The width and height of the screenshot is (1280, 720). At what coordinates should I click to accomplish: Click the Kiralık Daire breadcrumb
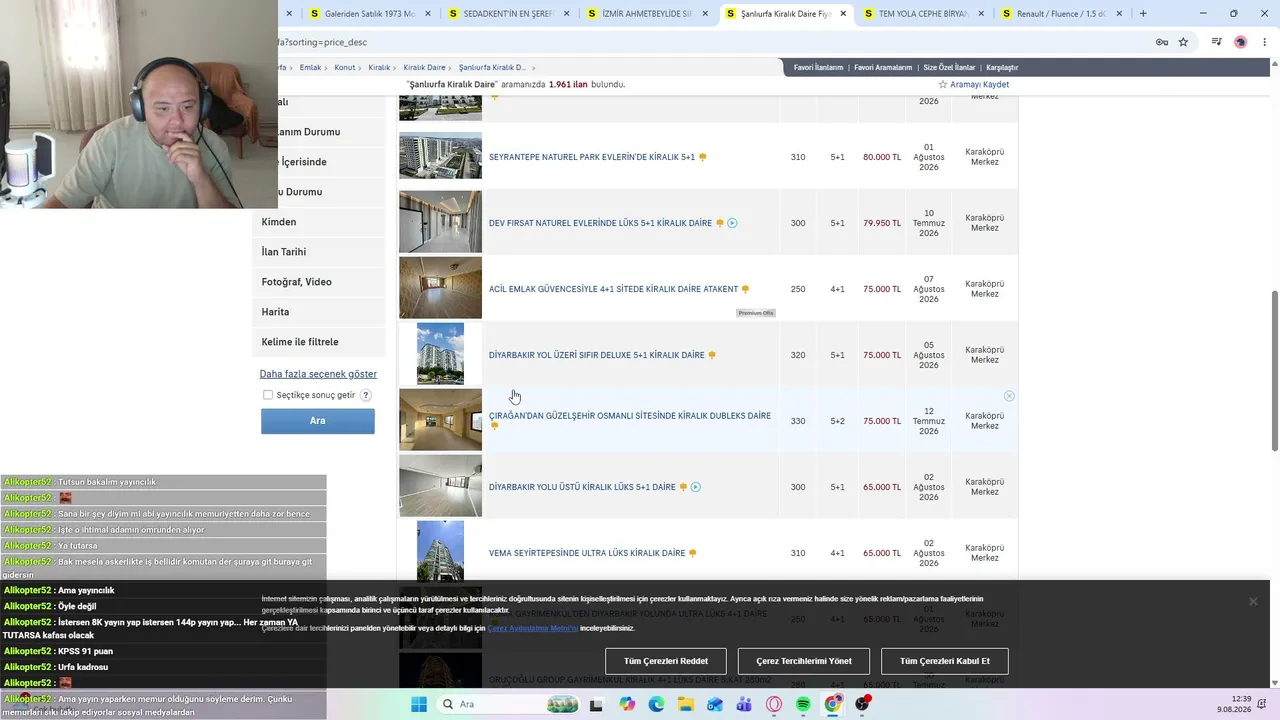tap(424, 68)
